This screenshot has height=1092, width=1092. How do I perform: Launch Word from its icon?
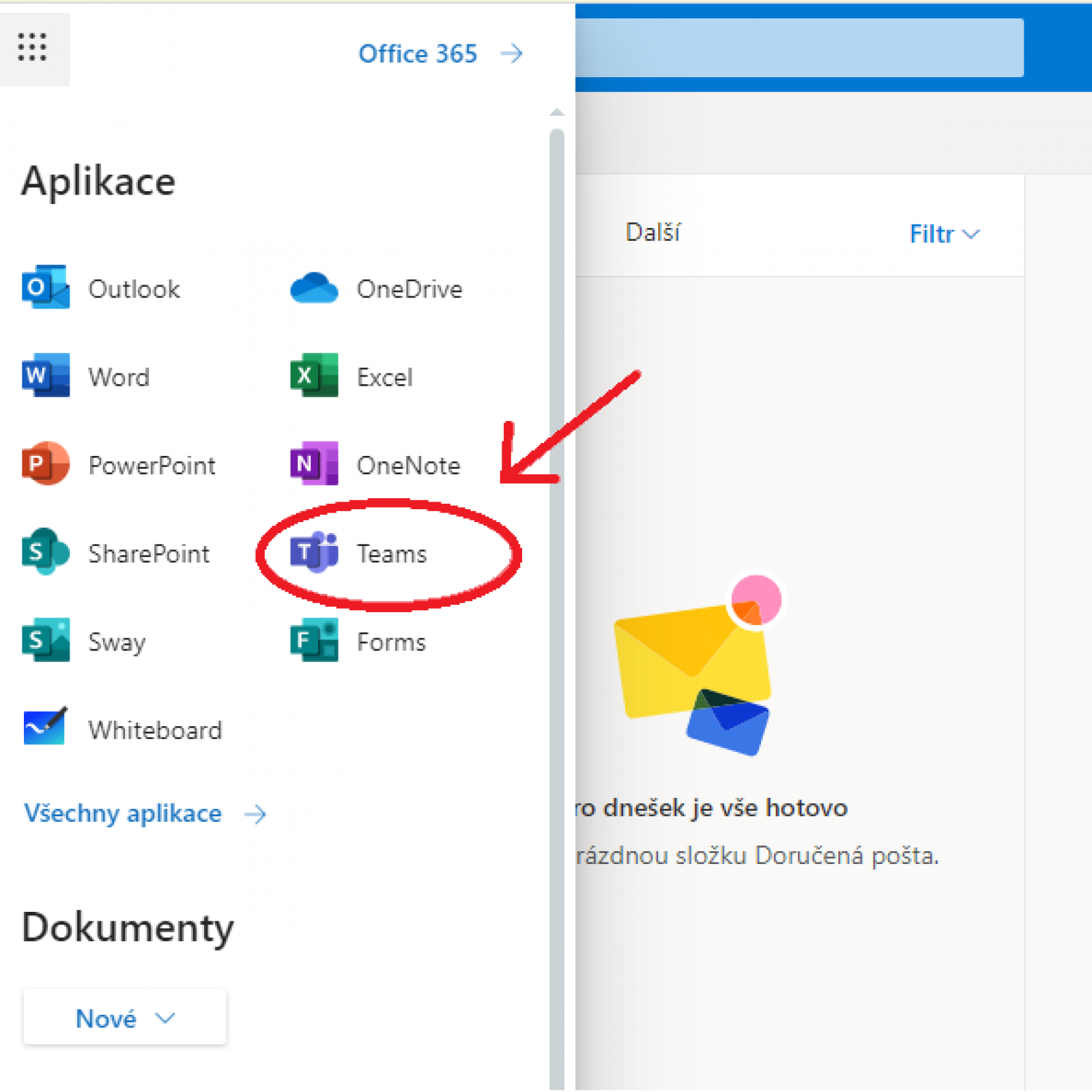tap(46, 375)
